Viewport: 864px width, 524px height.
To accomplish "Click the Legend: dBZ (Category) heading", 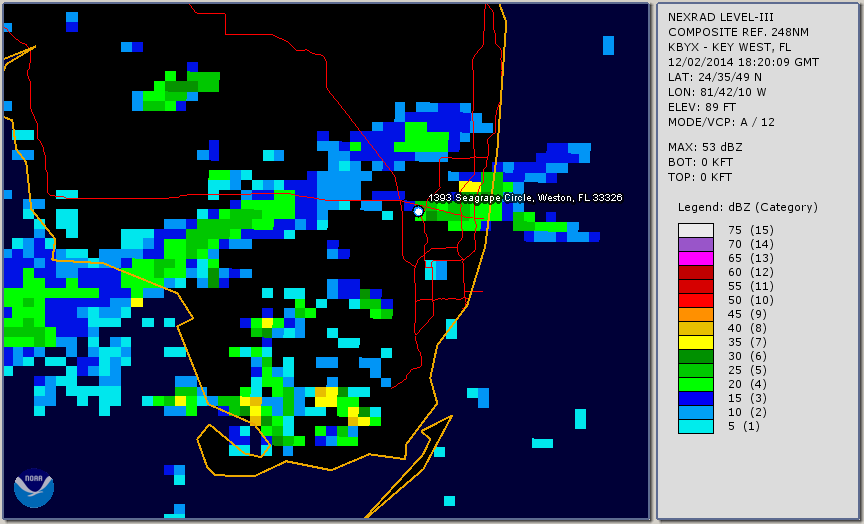I will pos(748,207).
